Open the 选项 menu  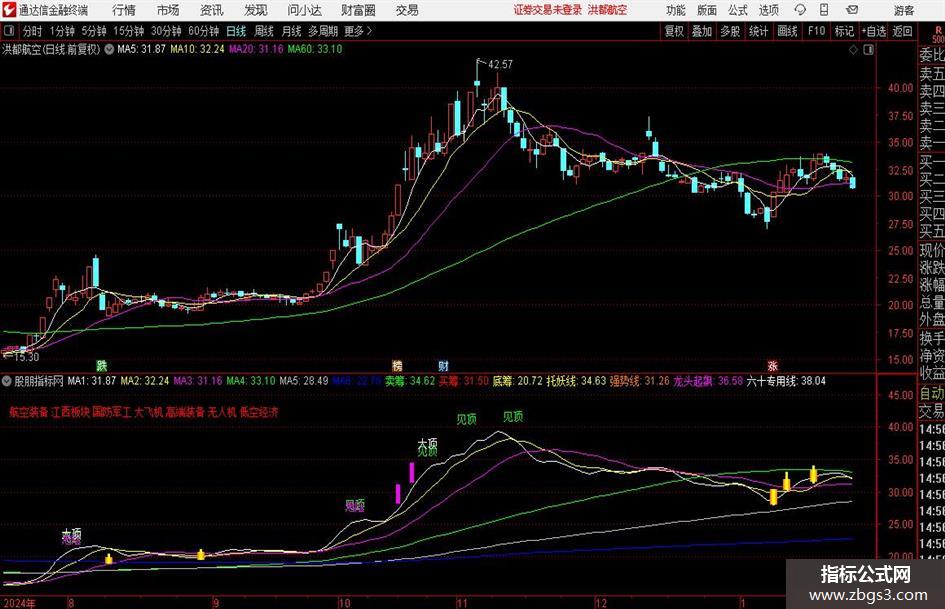pyautogui.click(x=768, y=10)
